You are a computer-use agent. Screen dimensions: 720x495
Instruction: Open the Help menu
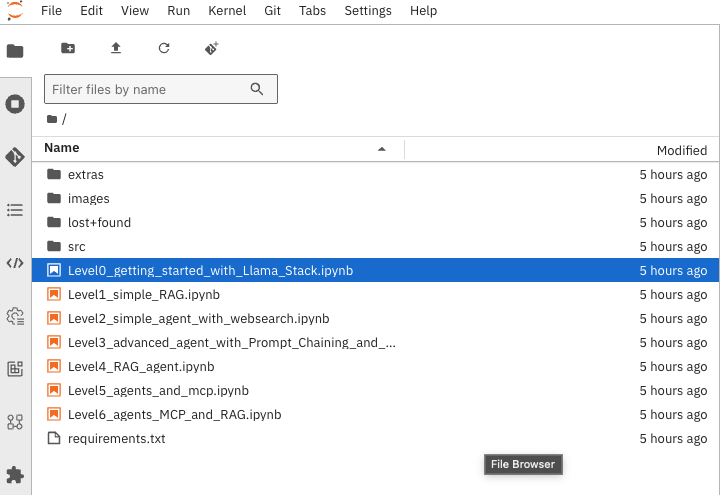click(x=423, y=11)
